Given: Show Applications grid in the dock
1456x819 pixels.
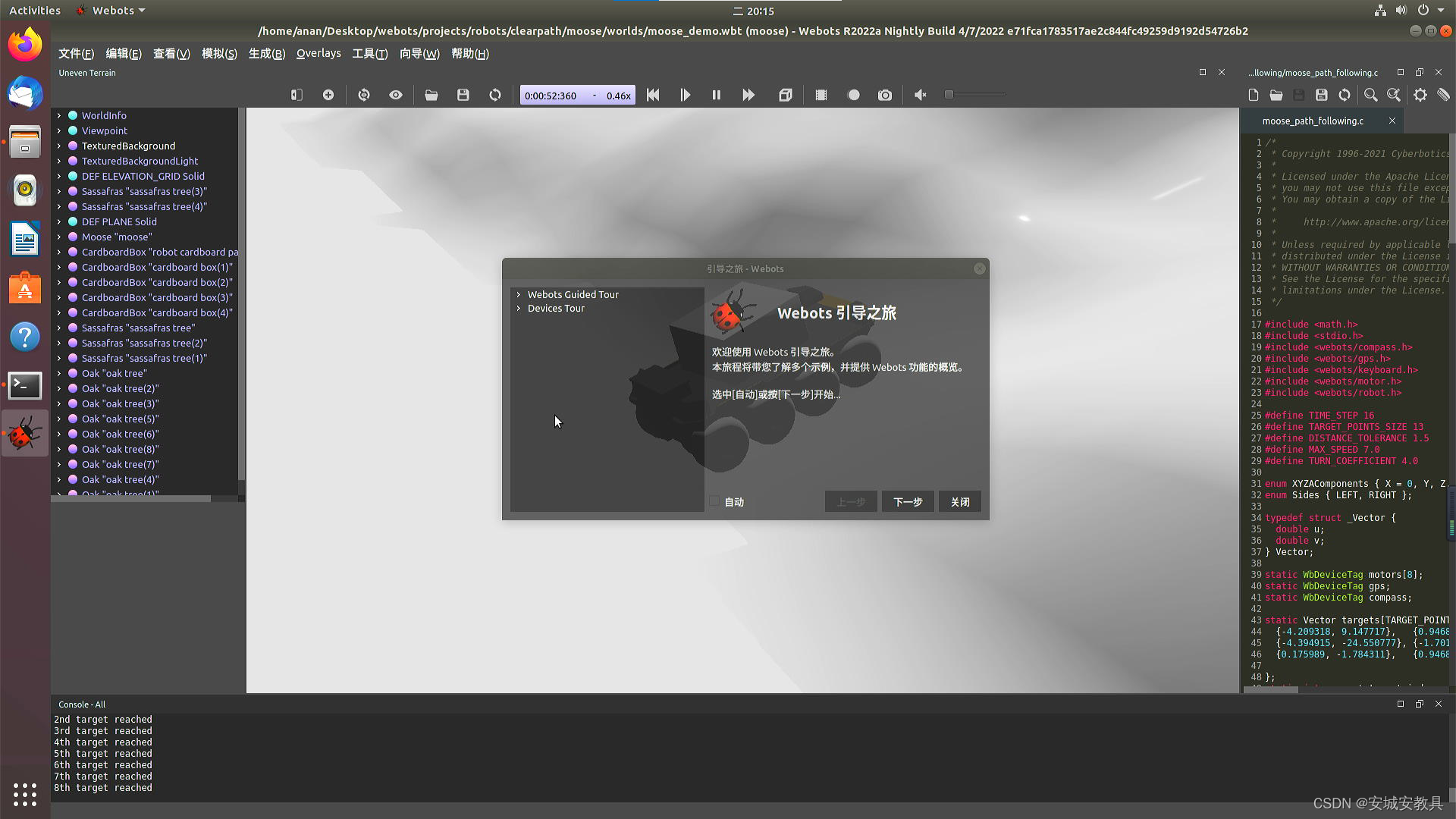Looking at the screenshot, I should tap(25, 794).
